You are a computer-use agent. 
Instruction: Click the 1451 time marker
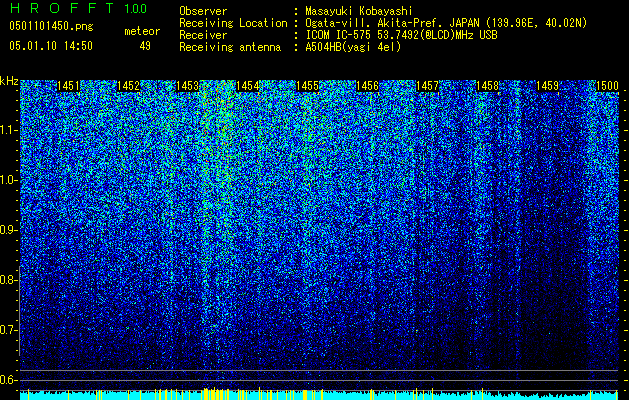pos(68,86)
